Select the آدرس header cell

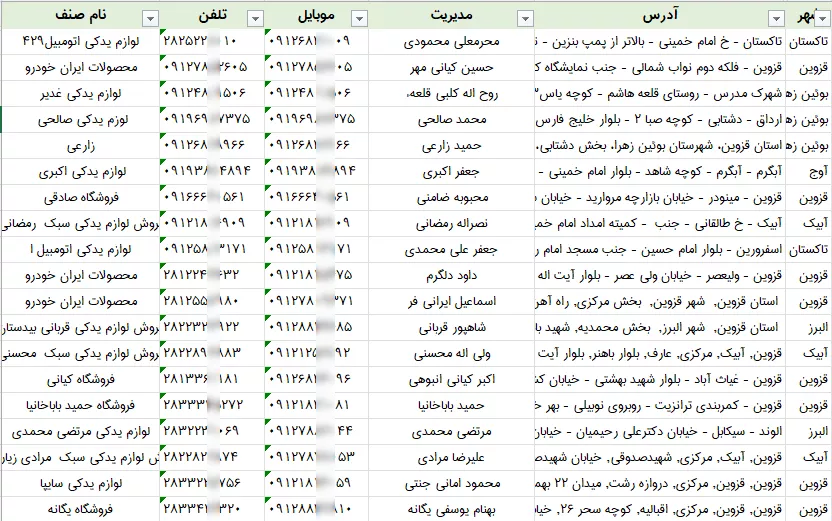[x=660, y=15]
